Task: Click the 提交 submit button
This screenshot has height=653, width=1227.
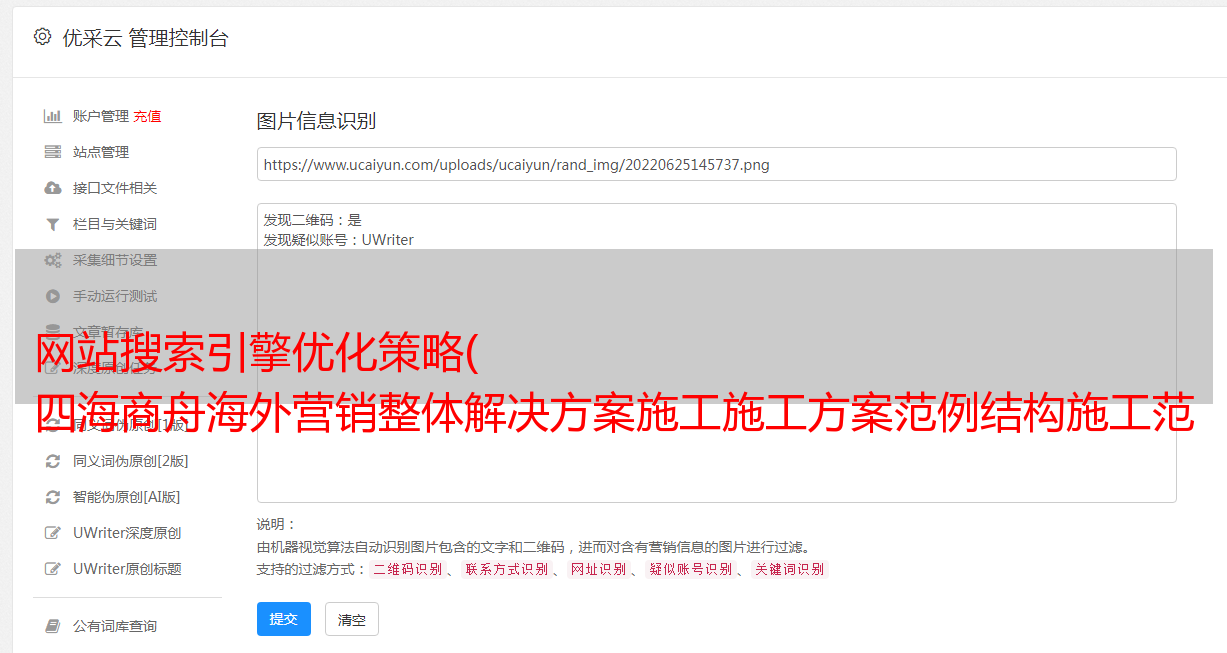Action: [284, 619]
